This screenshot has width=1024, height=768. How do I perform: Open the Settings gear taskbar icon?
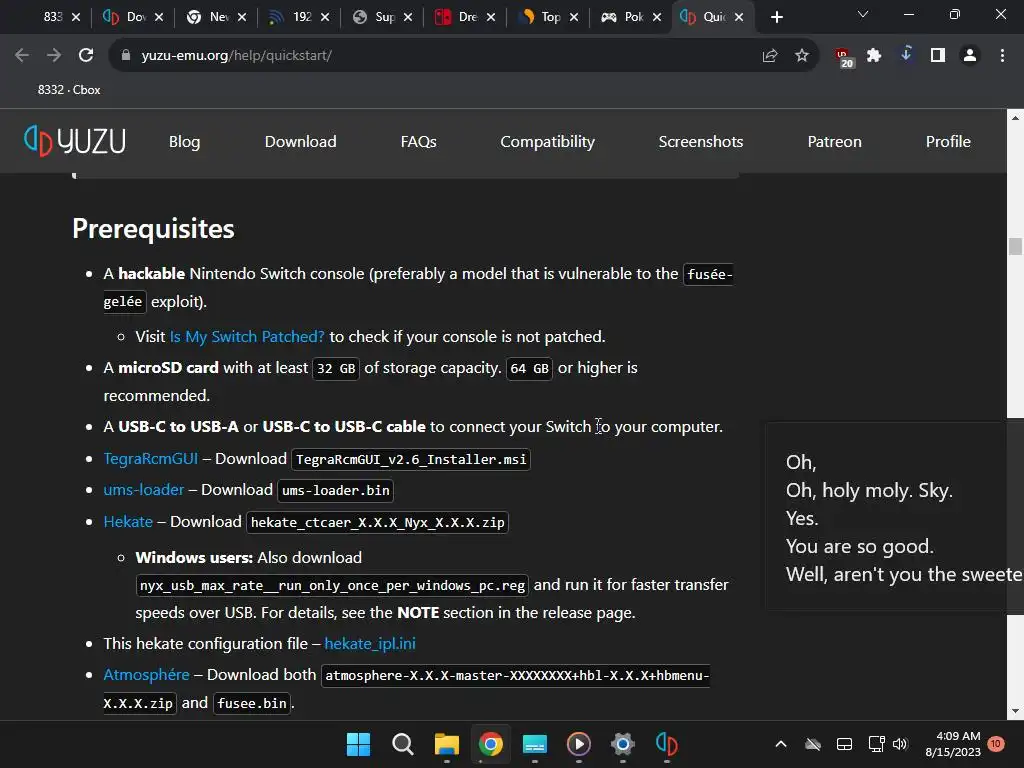[x=622, y=744]
